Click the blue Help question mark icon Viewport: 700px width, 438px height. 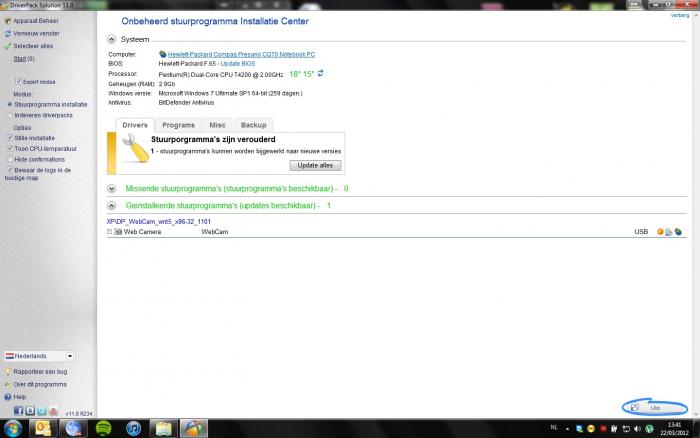[x=8, y=397]
